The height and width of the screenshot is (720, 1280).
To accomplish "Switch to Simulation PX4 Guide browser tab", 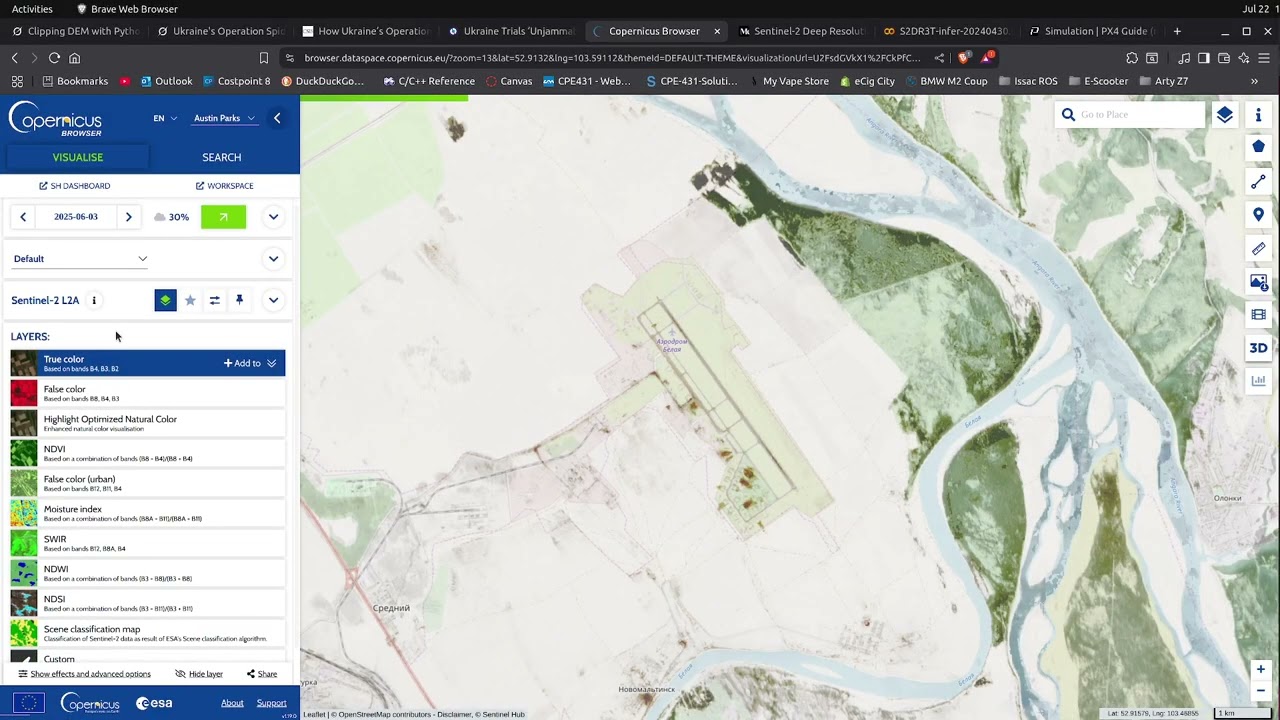I will coord(1093,31).
